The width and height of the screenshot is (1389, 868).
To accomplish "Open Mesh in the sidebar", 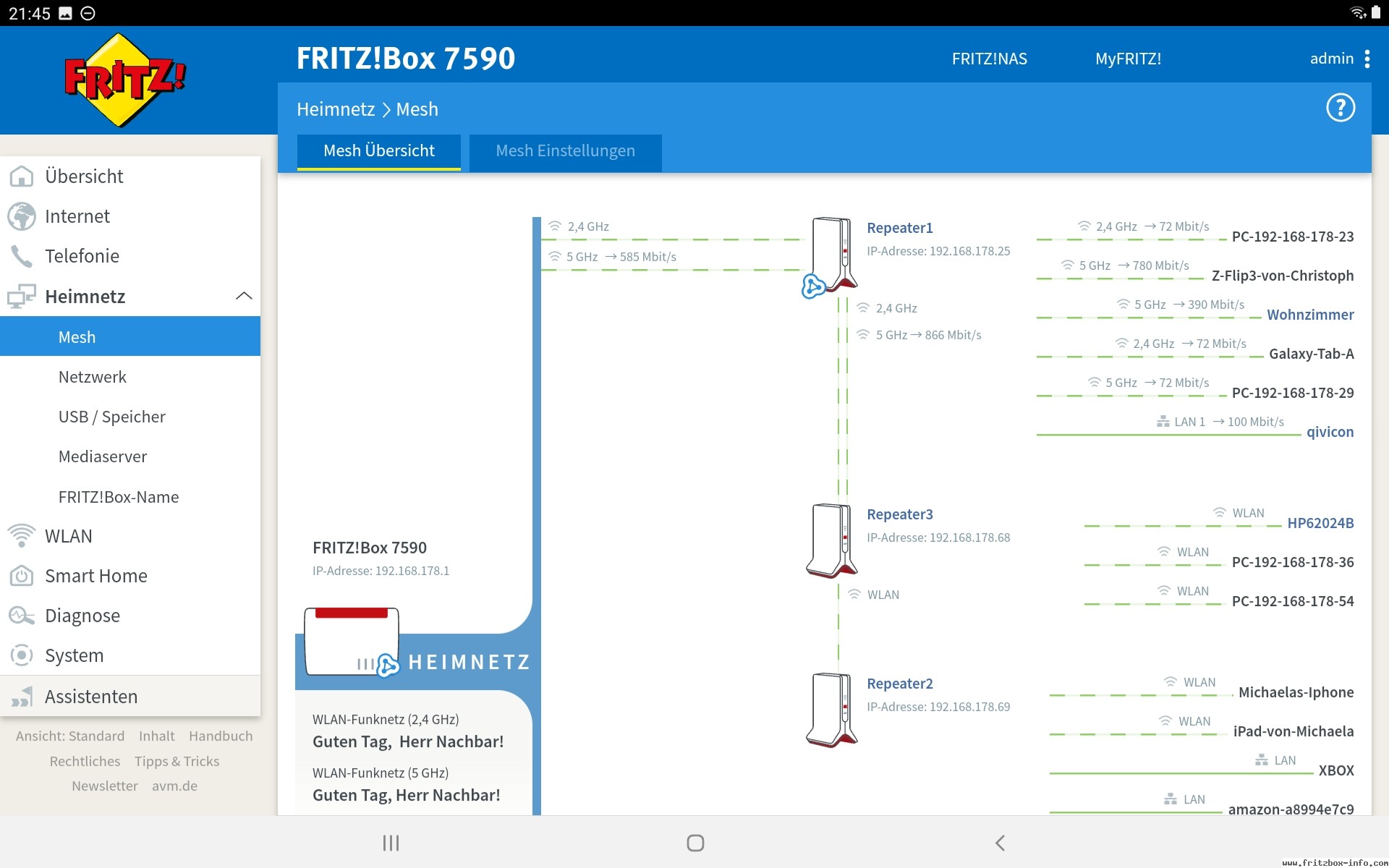I will coord(130,336).
